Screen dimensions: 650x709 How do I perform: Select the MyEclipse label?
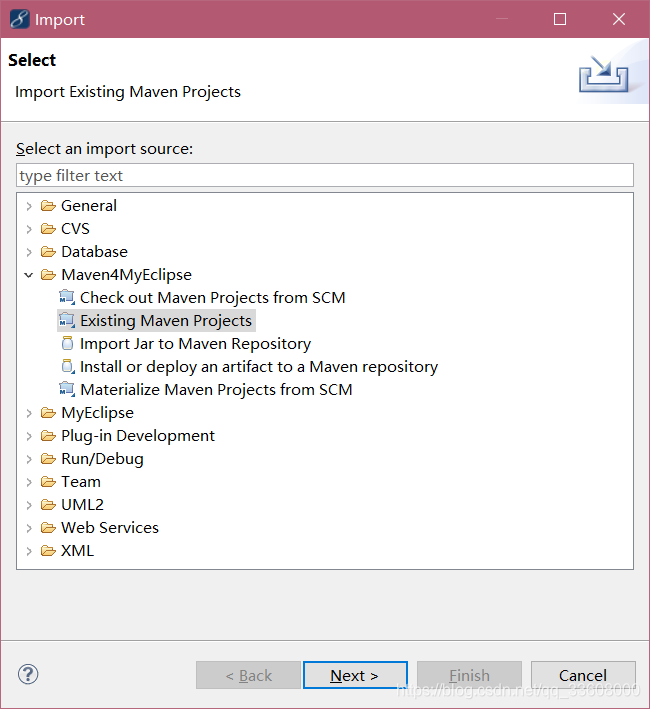click(x=98, y=413)
